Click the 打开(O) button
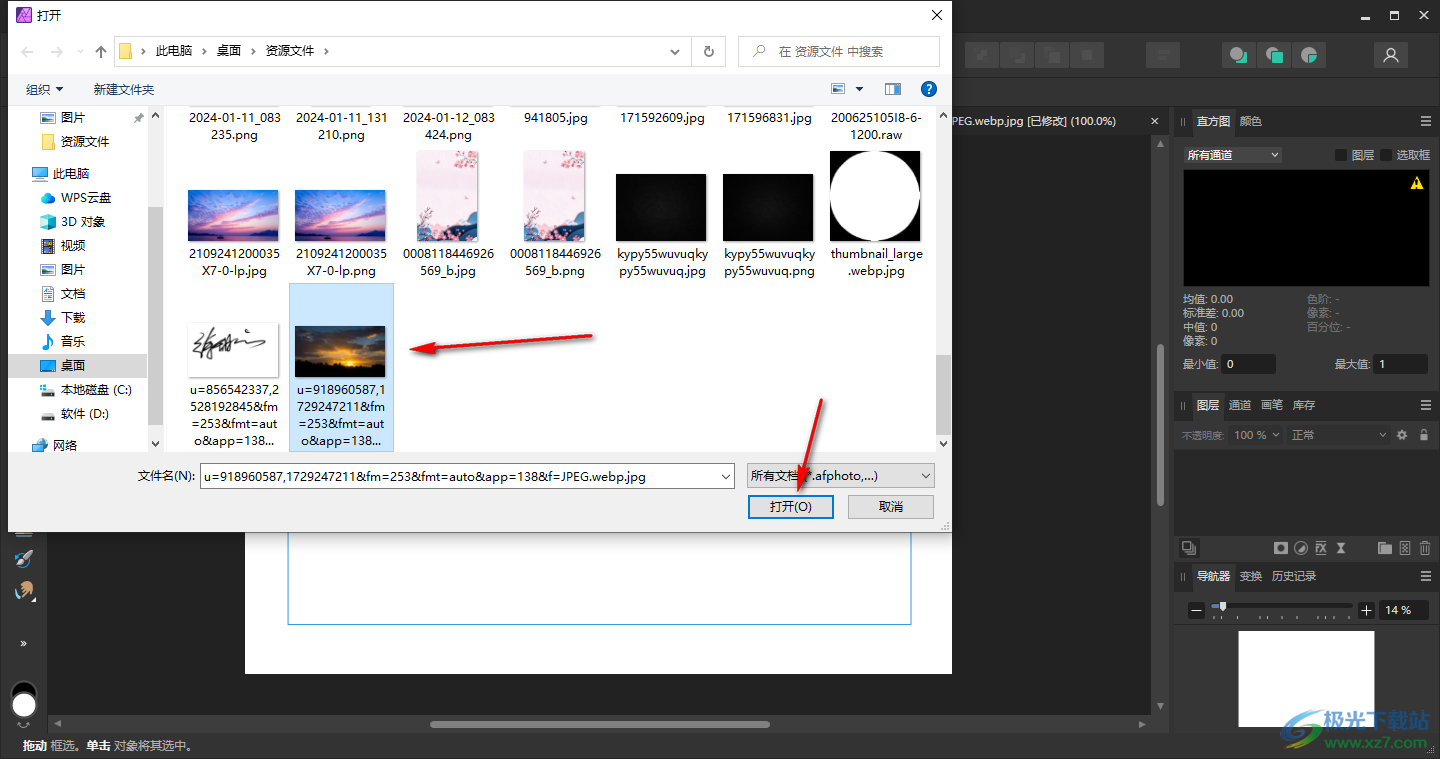This screenshot has height=759, width=1440. 790,507
